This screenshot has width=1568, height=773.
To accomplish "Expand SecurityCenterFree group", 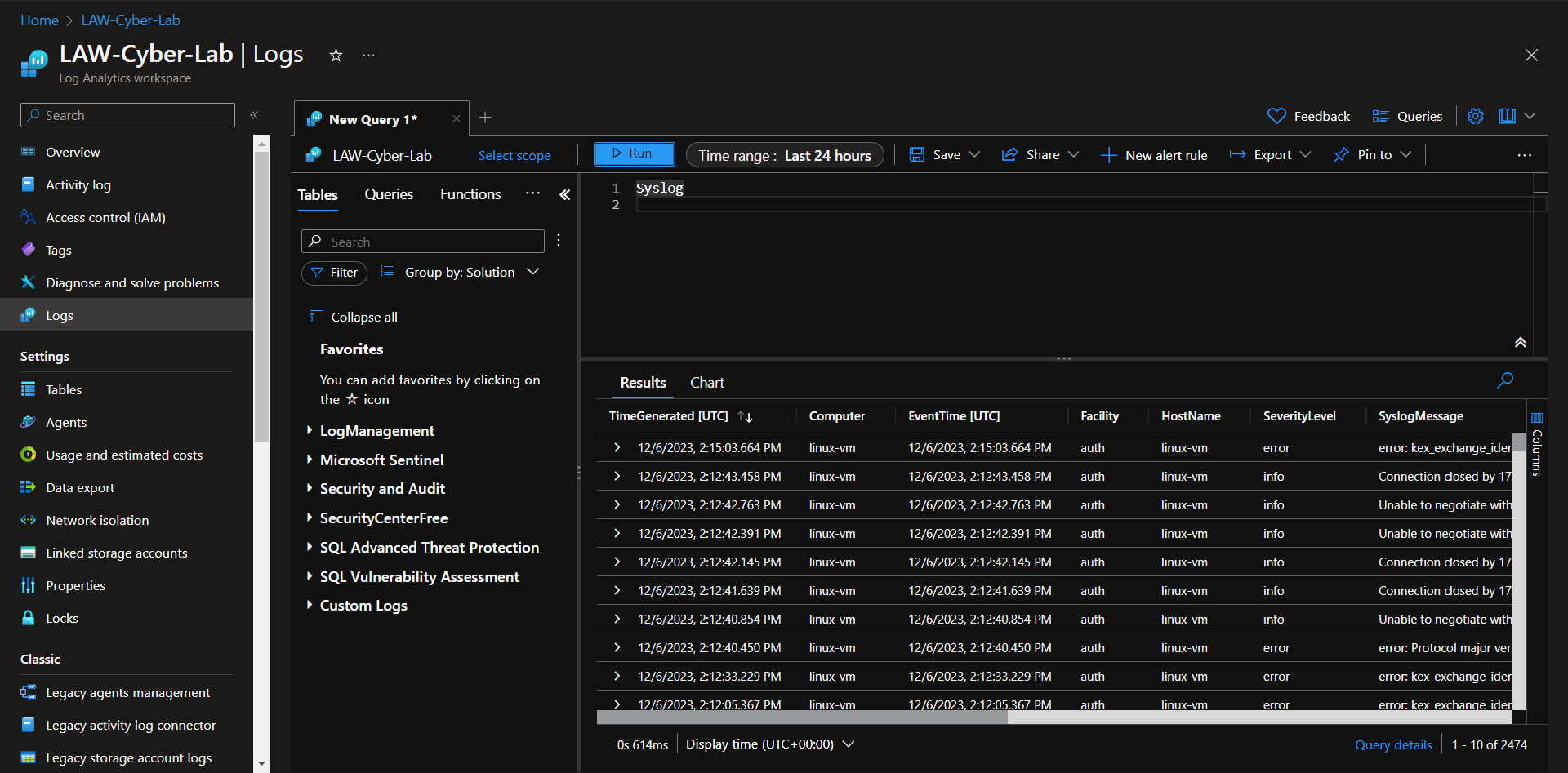I will [310, 518].
